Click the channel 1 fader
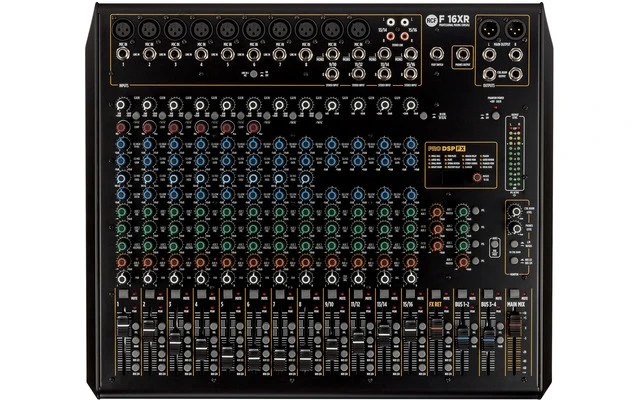The image size is (640, 400). coord(123,326)
